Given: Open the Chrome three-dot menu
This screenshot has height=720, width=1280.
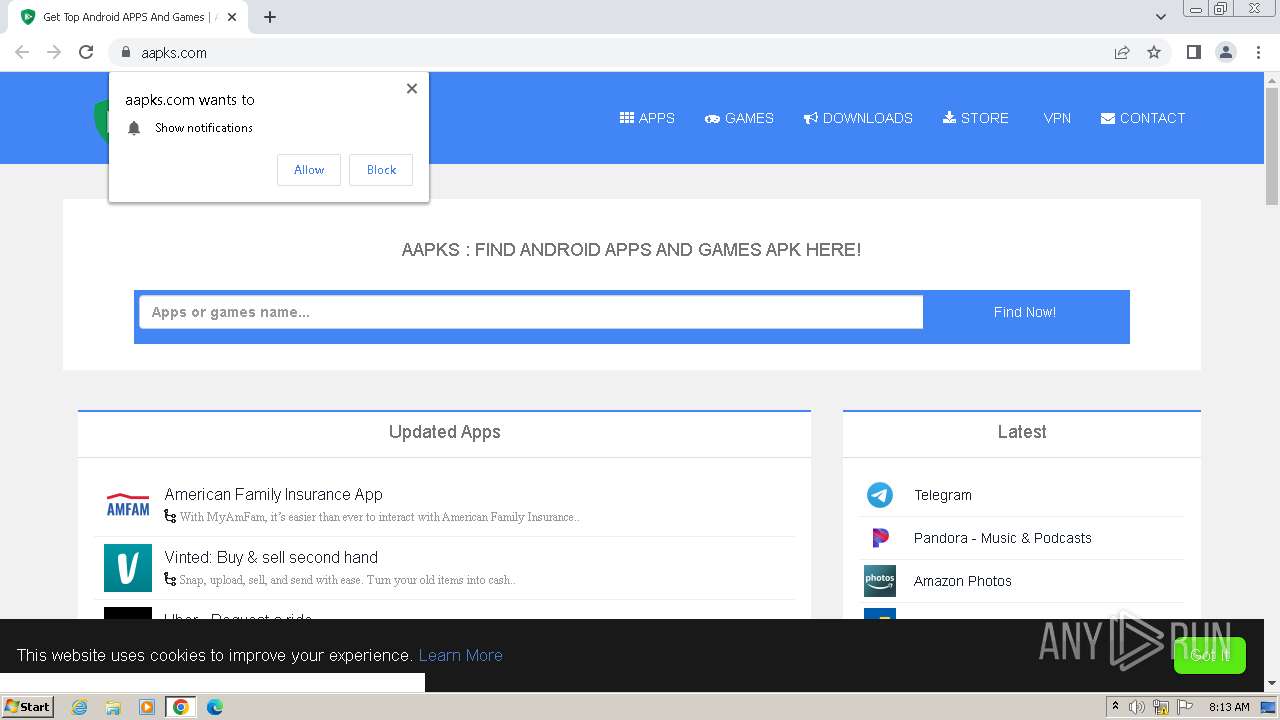Looking at the screenshot, I should pos(1258,53).
